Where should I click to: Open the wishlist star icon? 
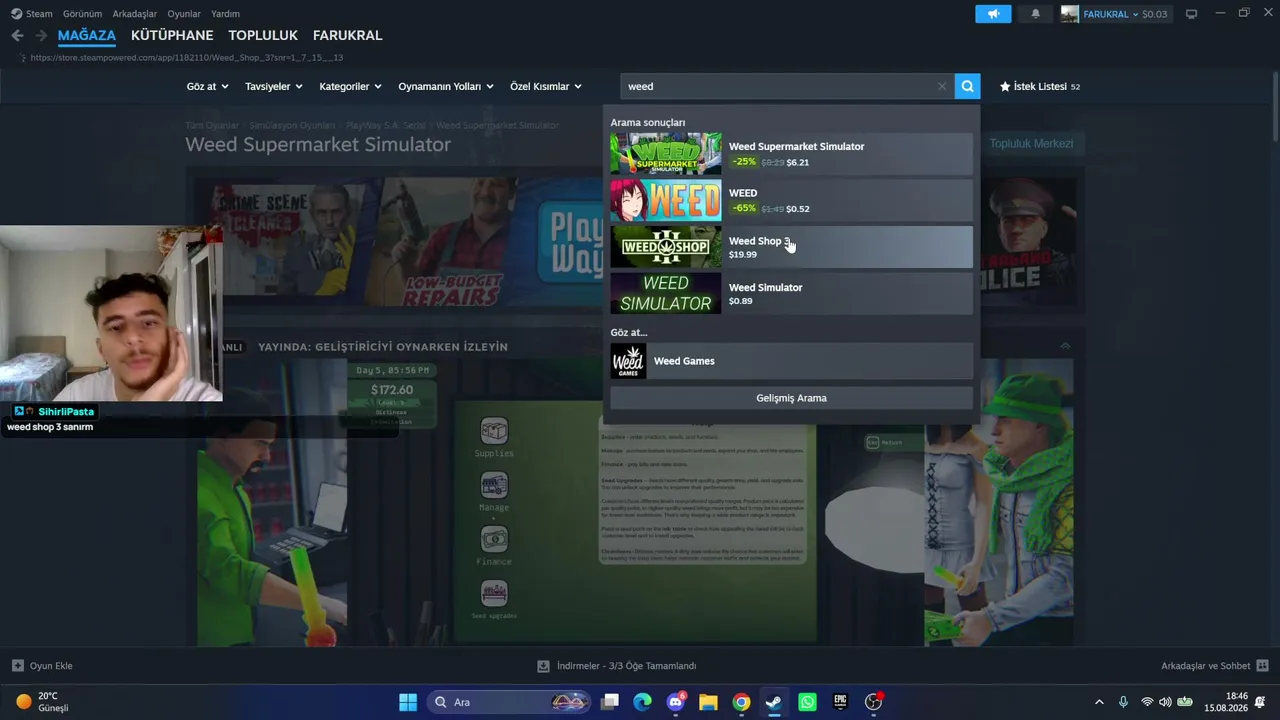(1004, 87)
